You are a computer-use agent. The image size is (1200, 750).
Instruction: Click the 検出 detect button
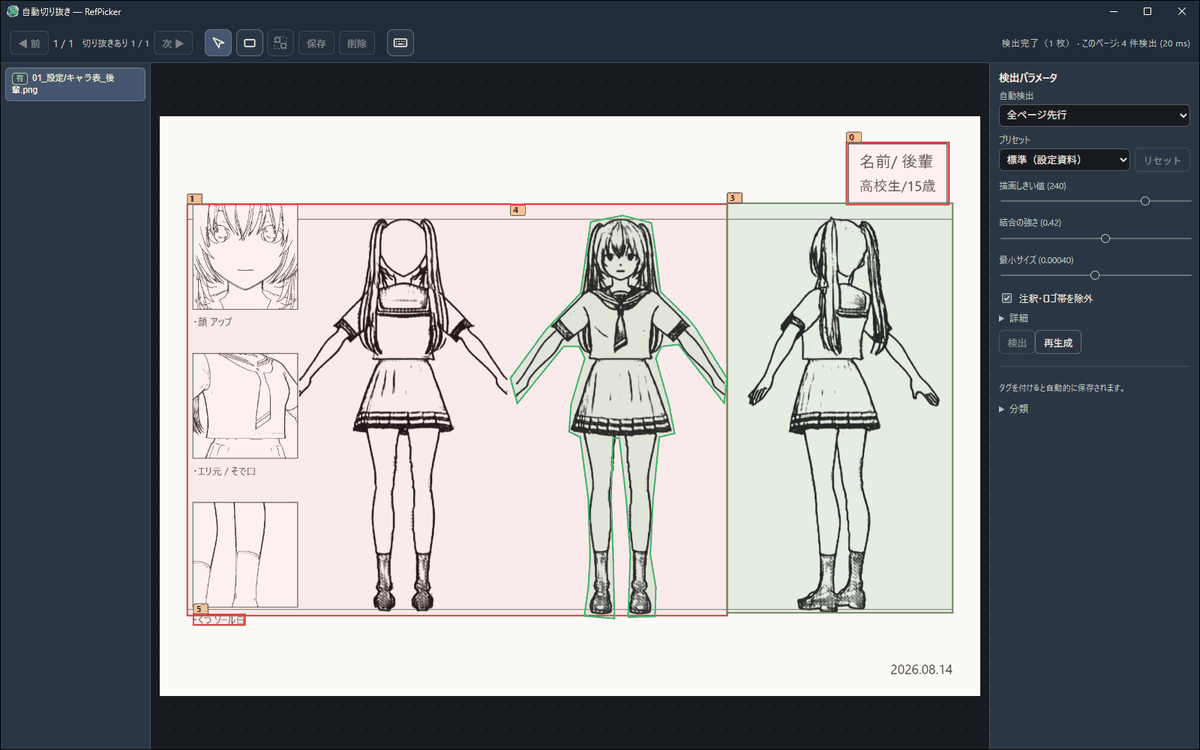[x=1016, y=343]
